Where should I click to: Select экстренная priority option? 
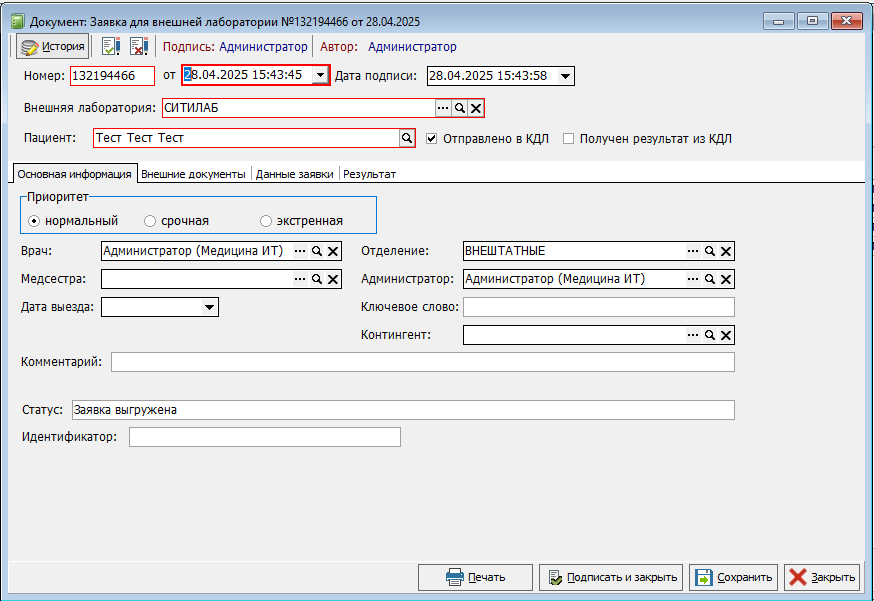tap(266, 221)
